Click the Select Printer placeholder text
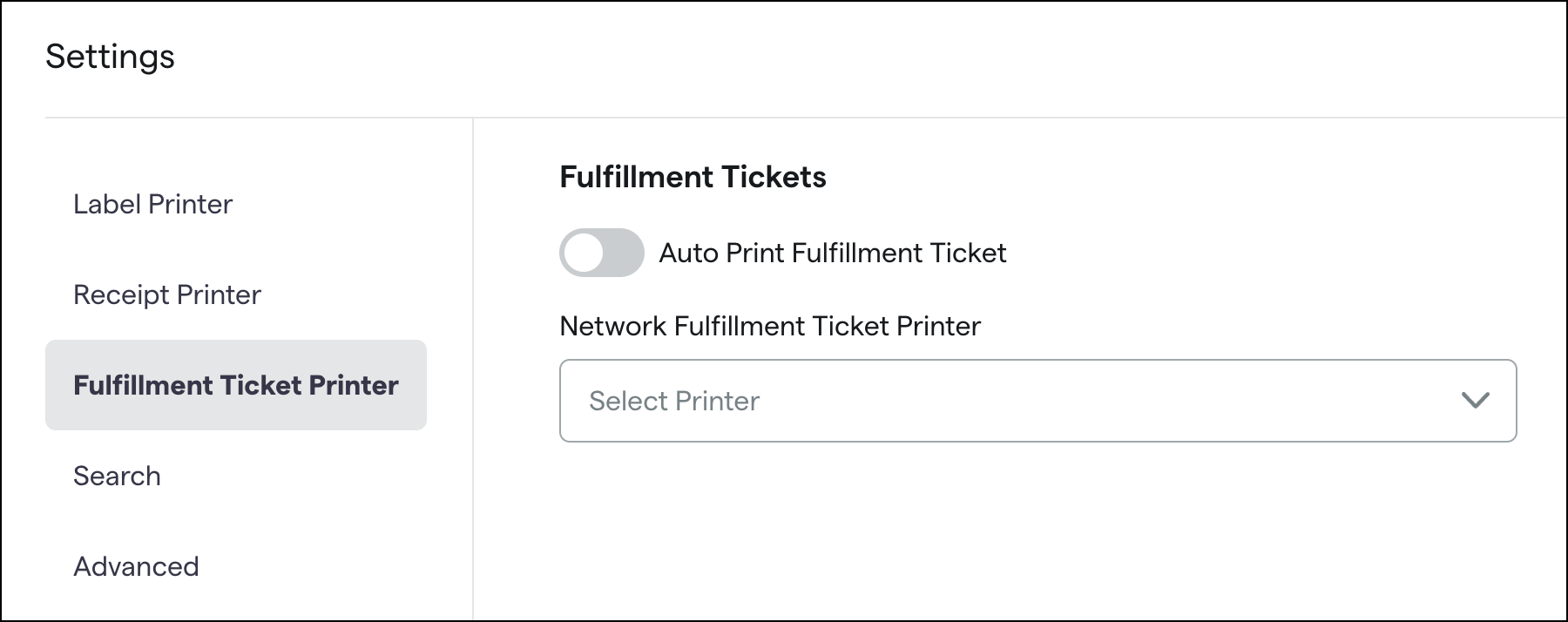The width and height of the screenshot is (1568, 622). (x=674, y=401)
